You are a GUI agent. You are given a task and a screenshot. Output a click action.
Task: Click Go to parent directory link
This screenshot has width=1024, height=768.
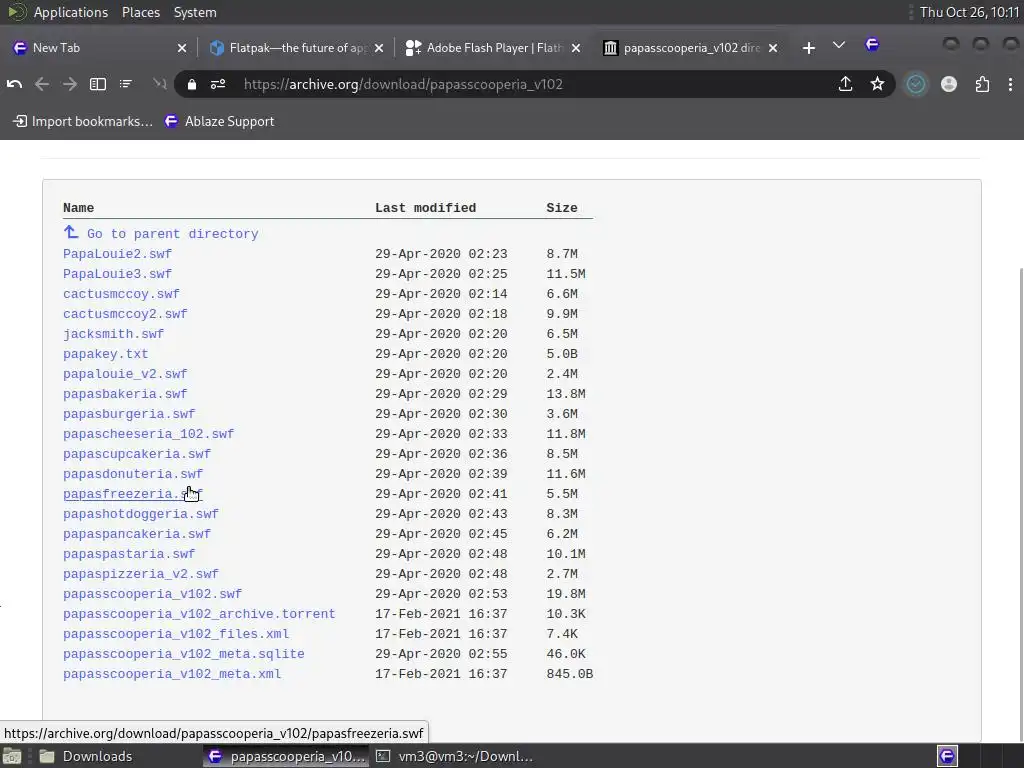(x=161, y=233)
